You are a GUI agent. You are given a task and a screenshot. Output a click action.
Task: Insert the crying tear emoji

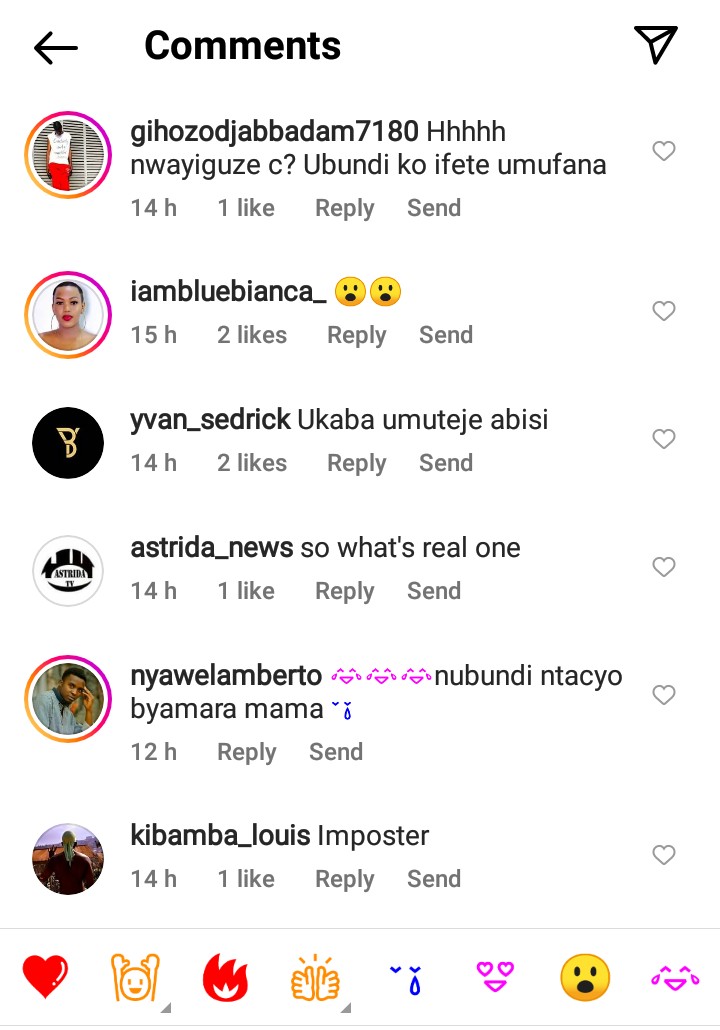pos(405,977)
